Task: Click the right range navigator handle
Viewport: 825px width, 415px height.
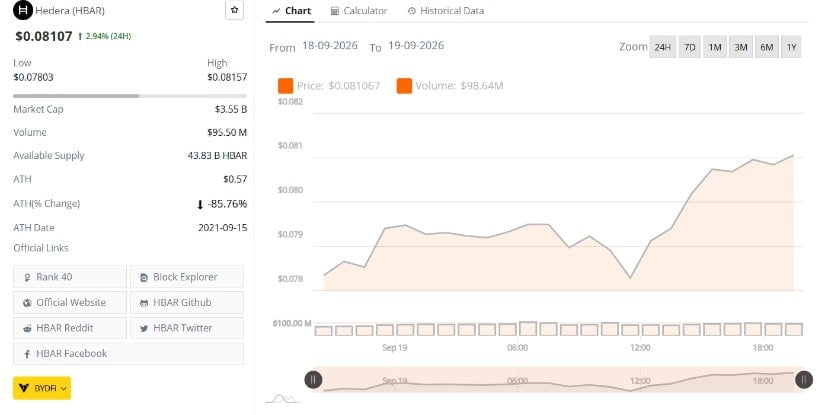Action: click(803, 379)
